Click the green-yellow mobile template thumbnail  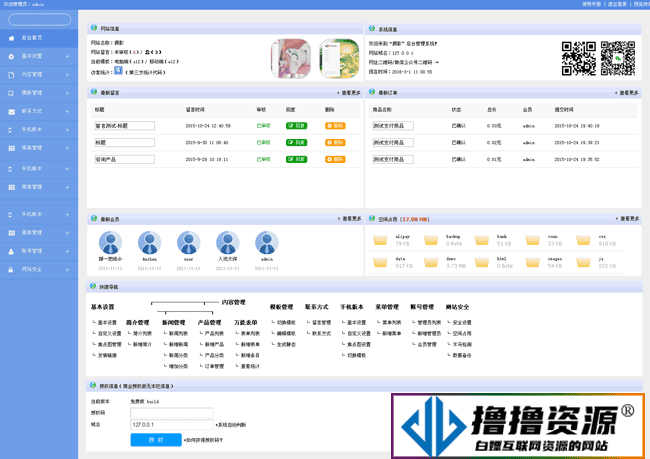[340, 58]
